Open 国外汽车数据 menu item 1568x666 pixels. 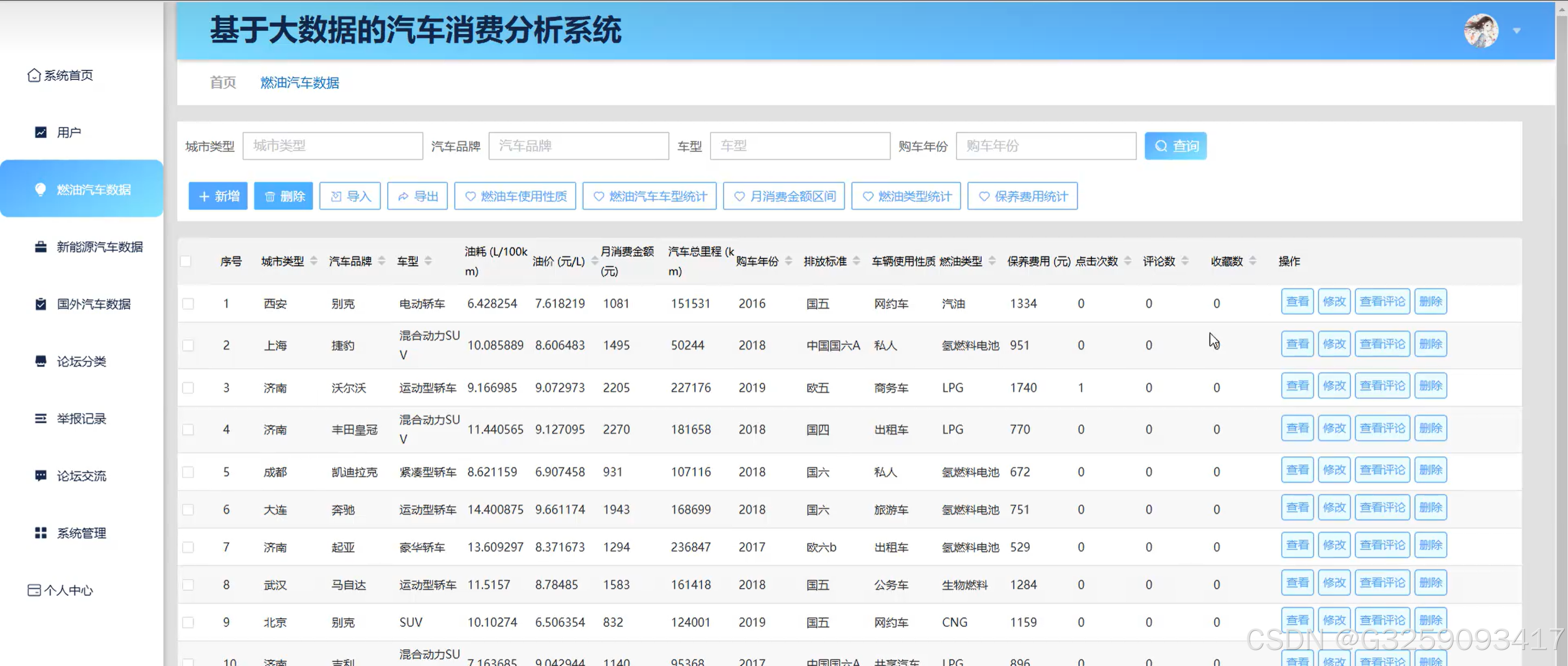point(81,304)
